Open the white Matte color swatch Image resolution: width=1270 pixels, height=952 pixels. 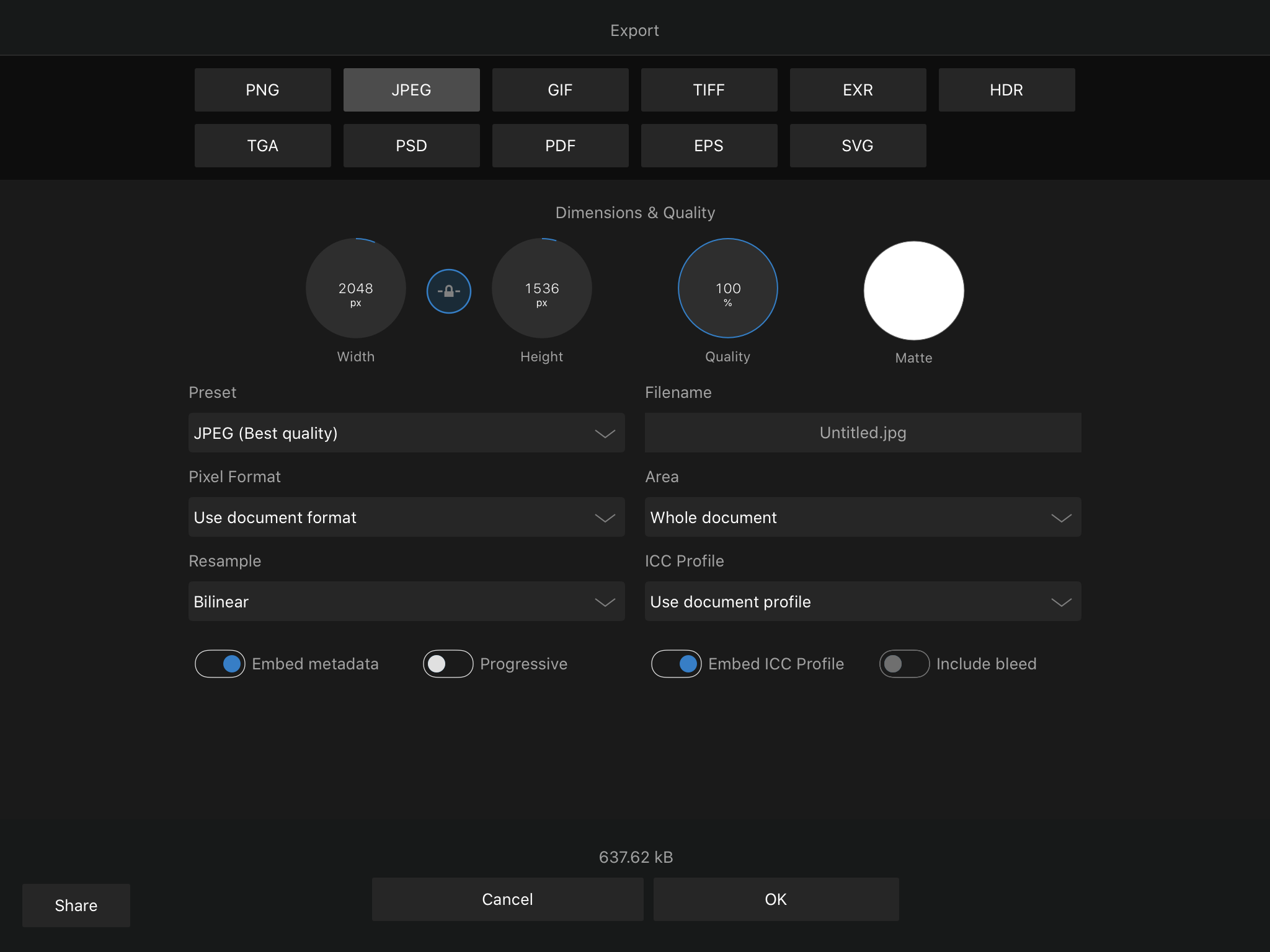913,291
